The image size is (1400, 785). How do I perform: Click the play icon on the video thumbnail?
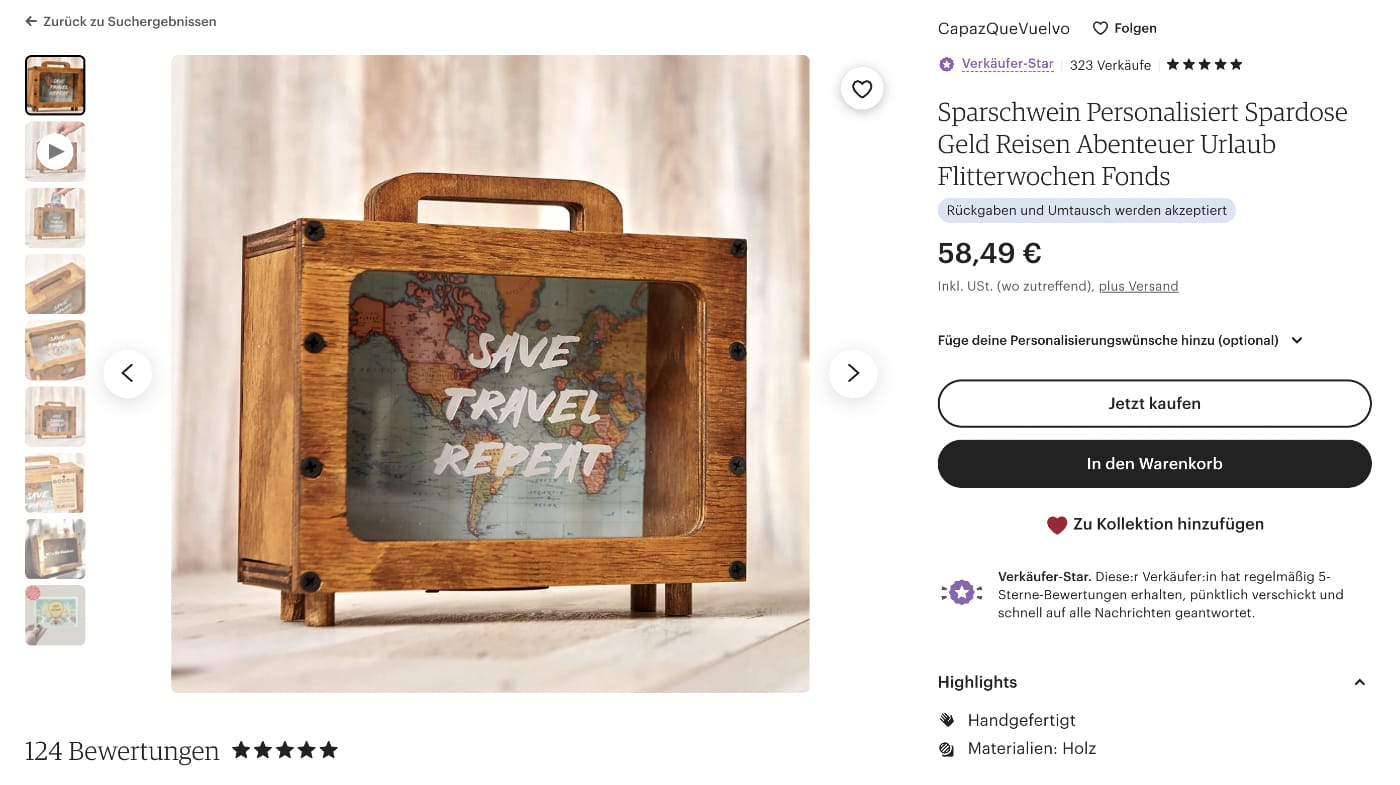55,151
